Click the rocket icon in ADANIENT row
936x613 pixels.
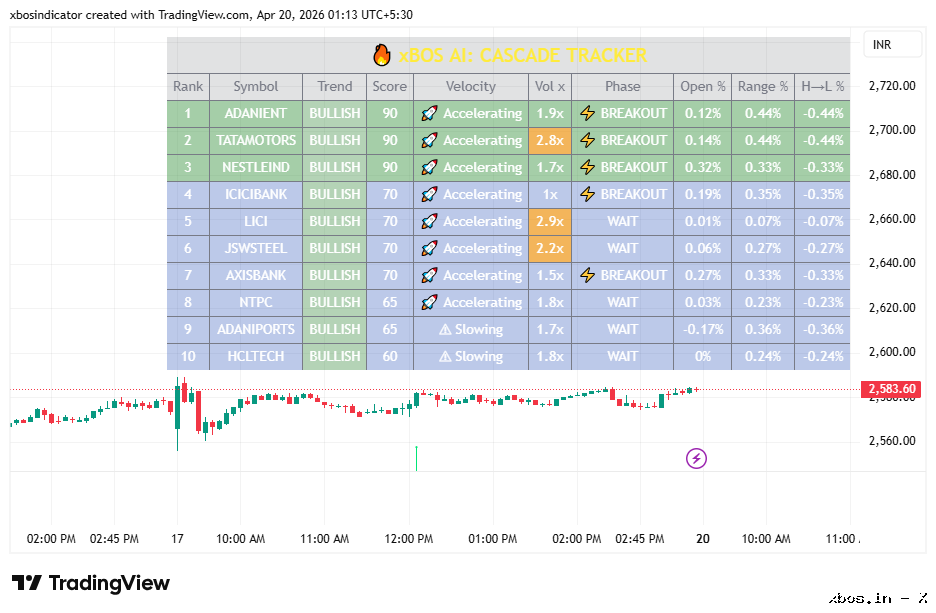pos(429,113)
